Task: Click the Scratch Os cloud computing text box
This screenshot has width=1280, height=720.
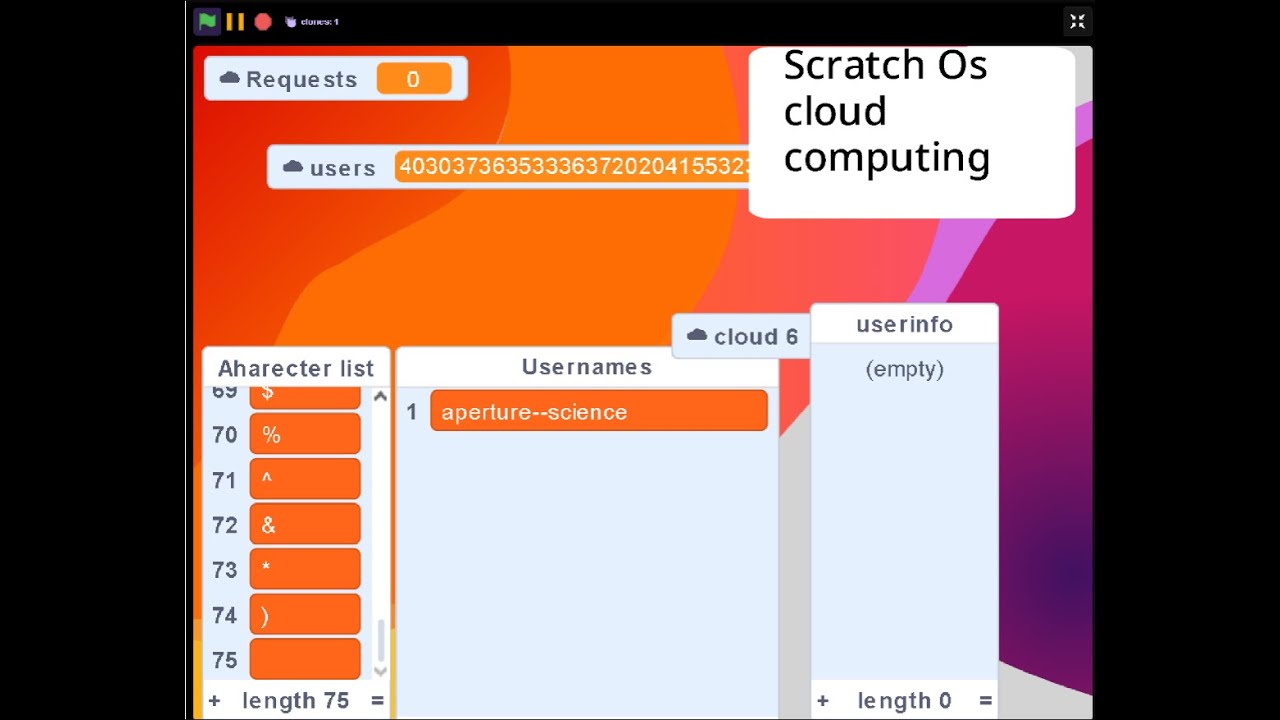Action: 911,132
